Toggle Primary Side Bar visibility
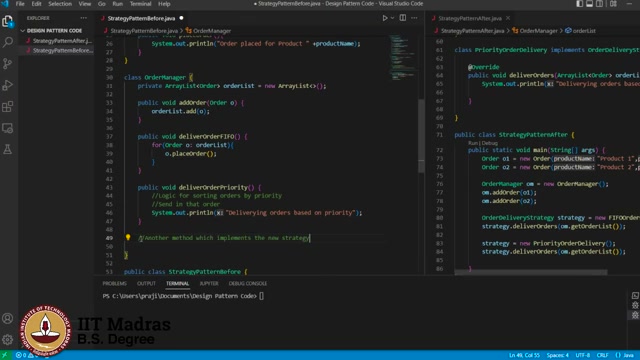Viewport: 640px width, 360px height. pyautogui.click(x=580, y=4)
